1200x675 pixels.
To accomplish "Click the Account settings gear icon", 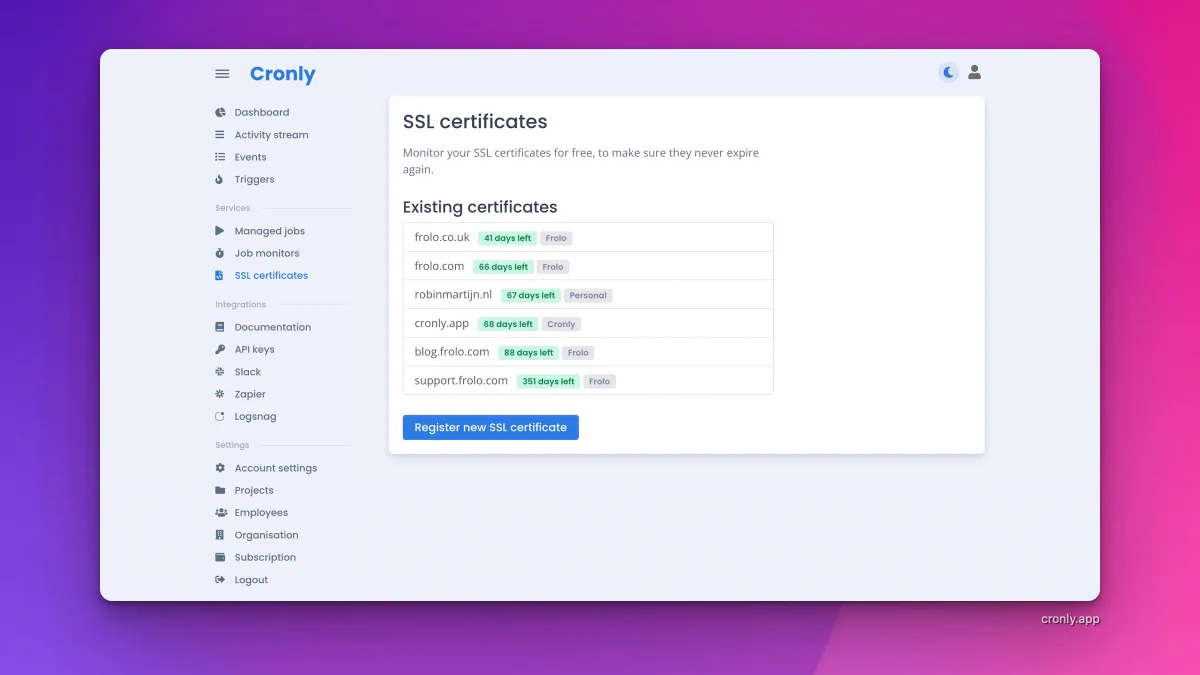I will tap(220, 468).
